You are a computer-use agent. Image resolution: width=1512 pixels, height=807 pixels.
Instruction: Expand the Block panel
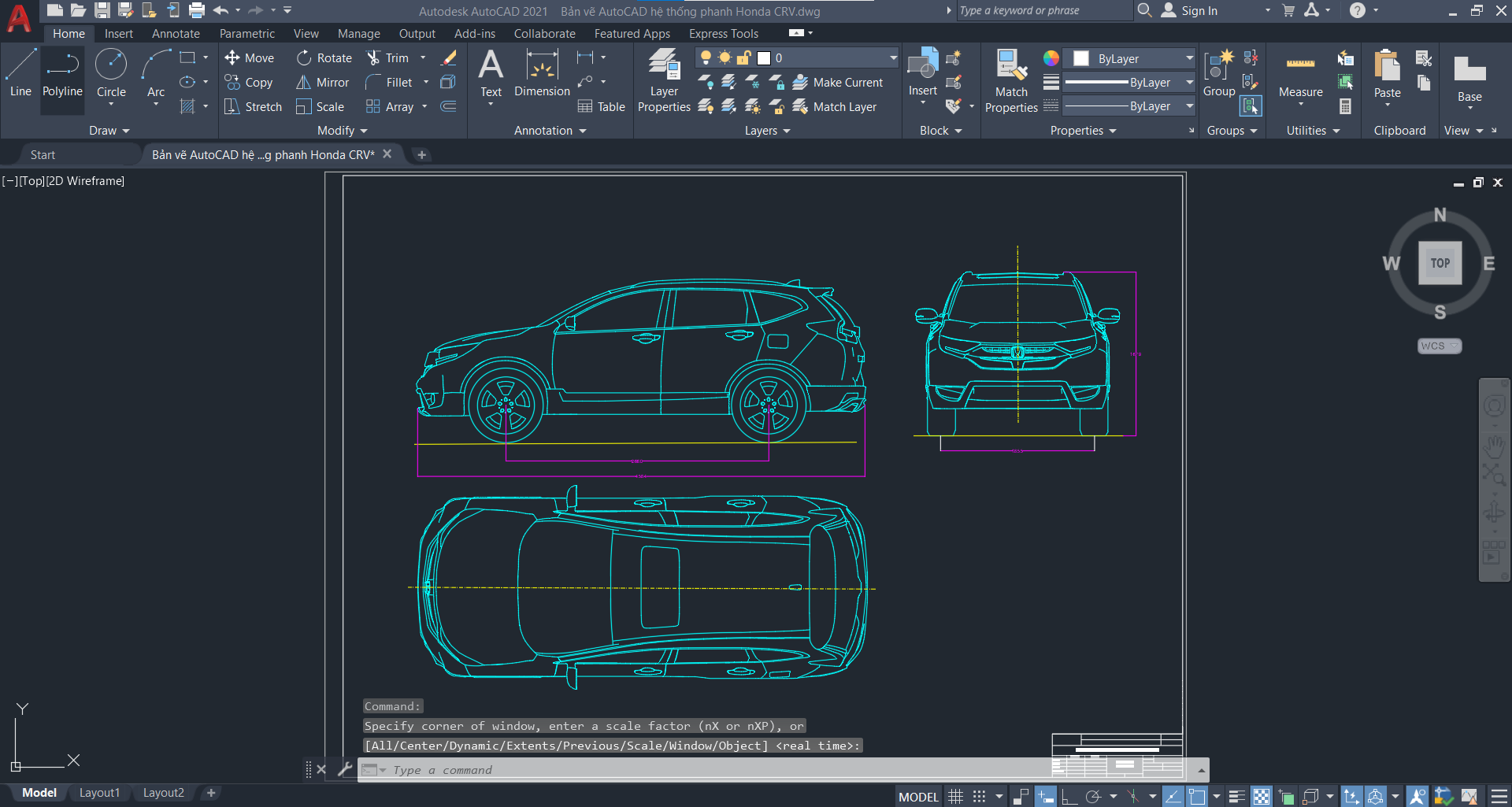click(x=940, y=131)
